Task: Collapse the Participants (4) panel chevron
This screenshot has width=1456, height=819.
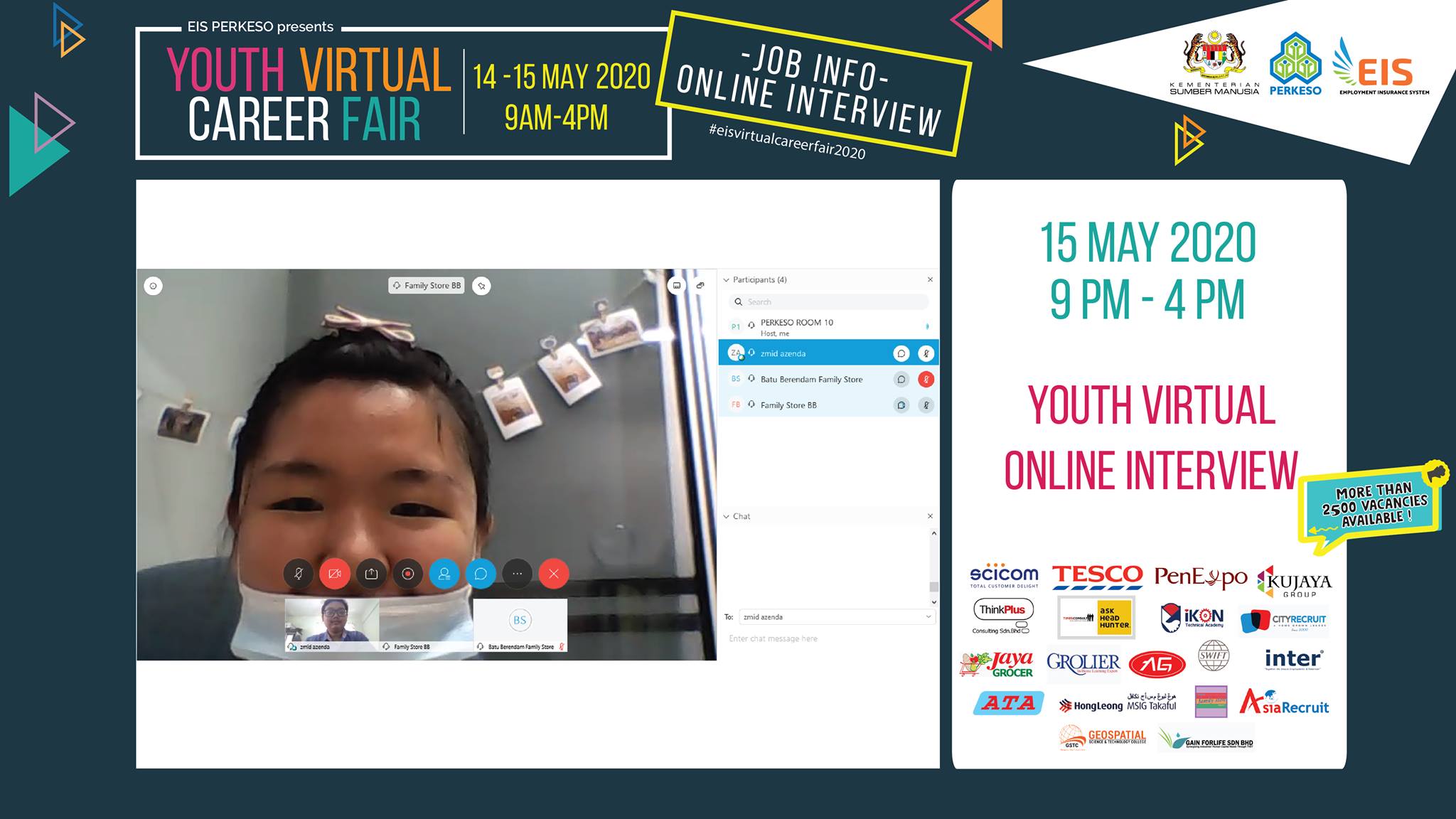Action: (x=727, y=280)
